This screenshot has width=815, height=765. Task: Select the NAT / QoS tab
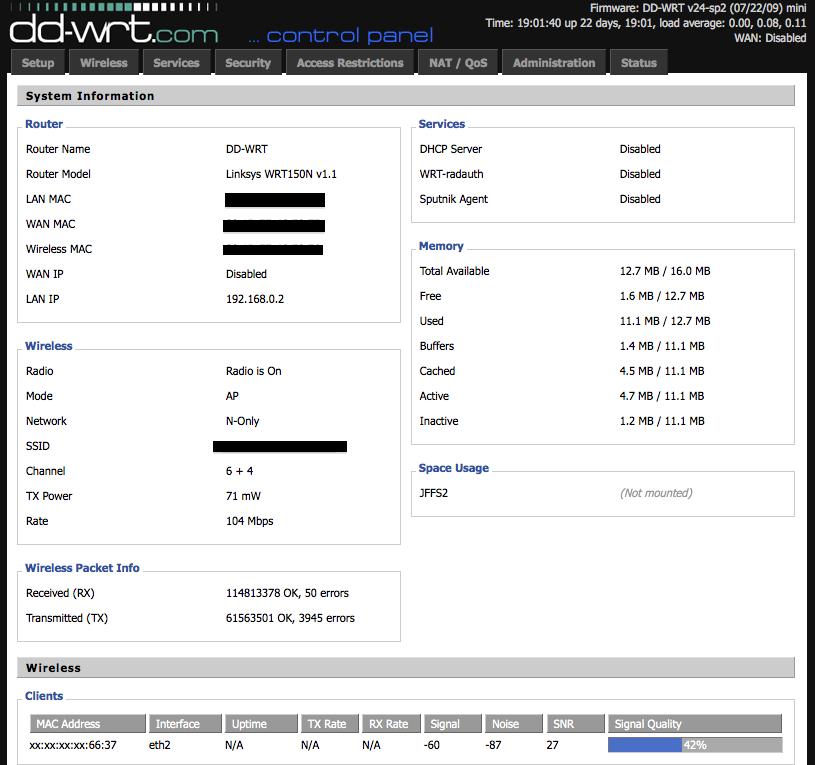coord(458,62)
